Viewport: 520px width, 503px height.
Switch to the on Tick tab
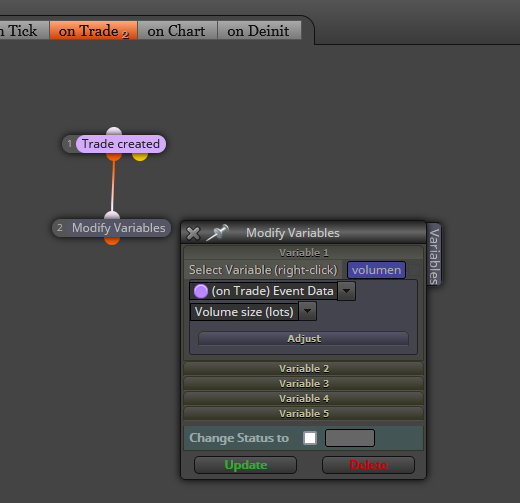(24, 31)
